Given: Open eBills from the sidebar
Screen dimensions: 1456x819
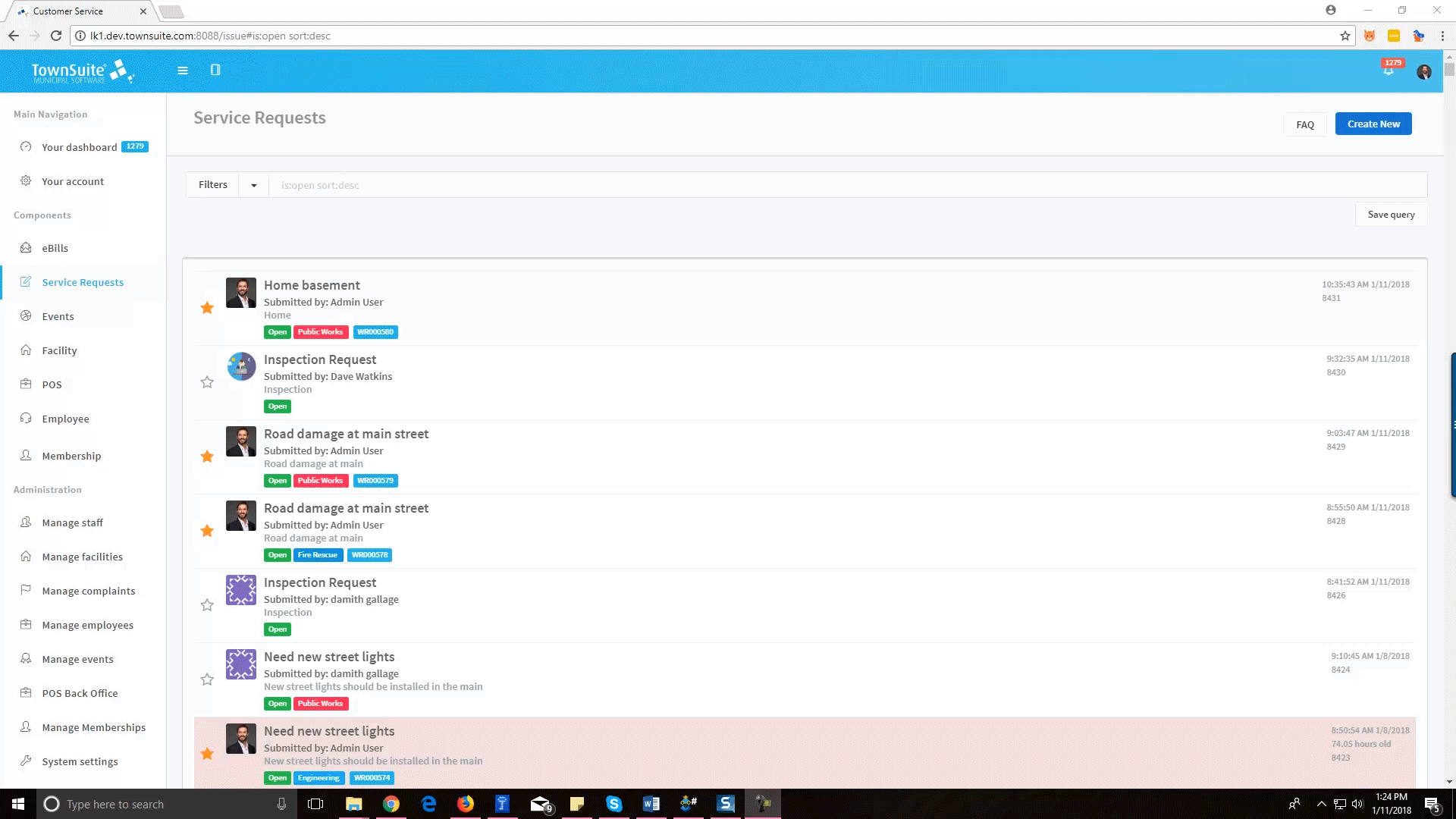Looking at the screenshot, I should click(x=55, y=248).
